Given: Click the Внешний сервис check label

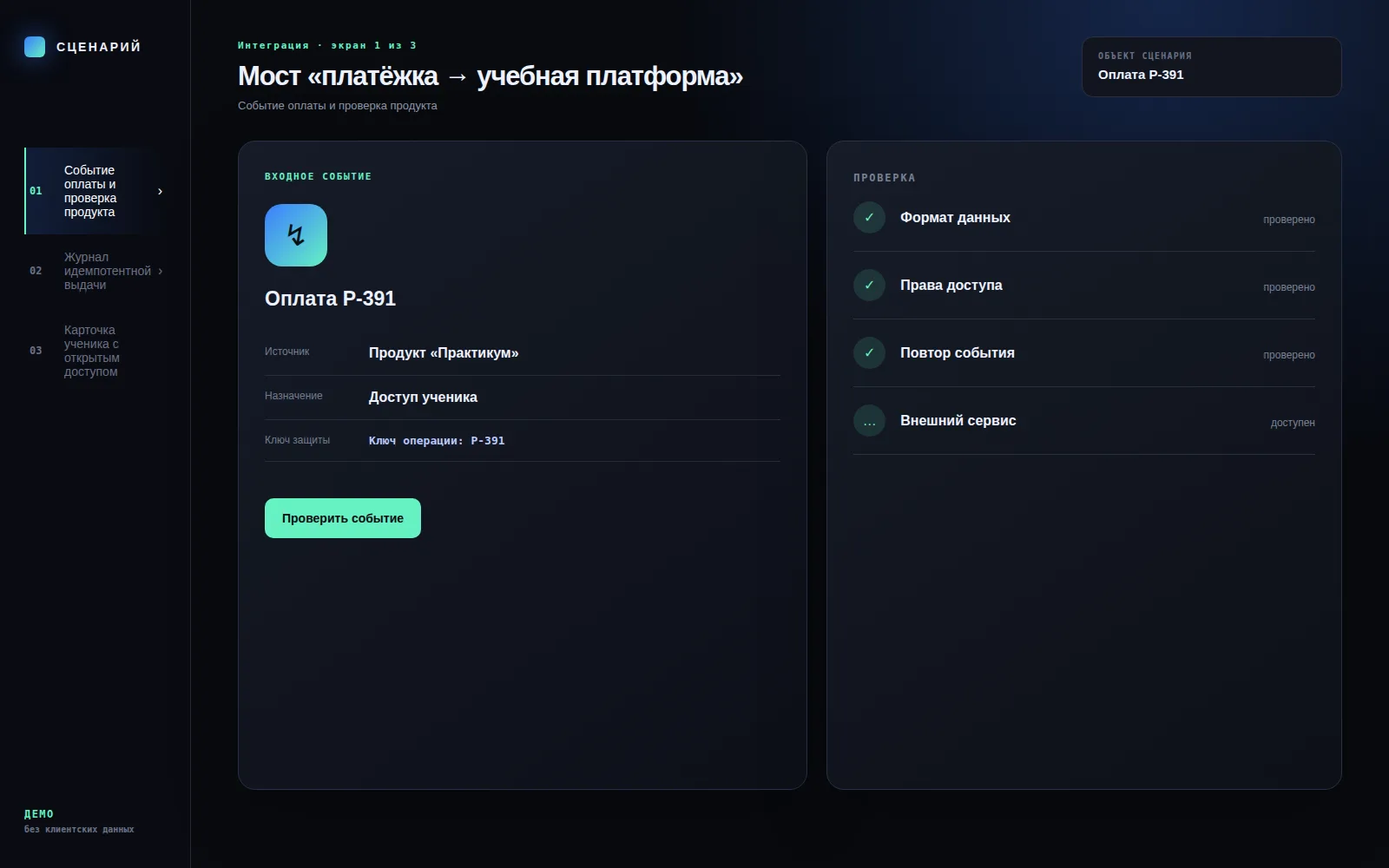Looking at the screenshot, I should [958, 421].
